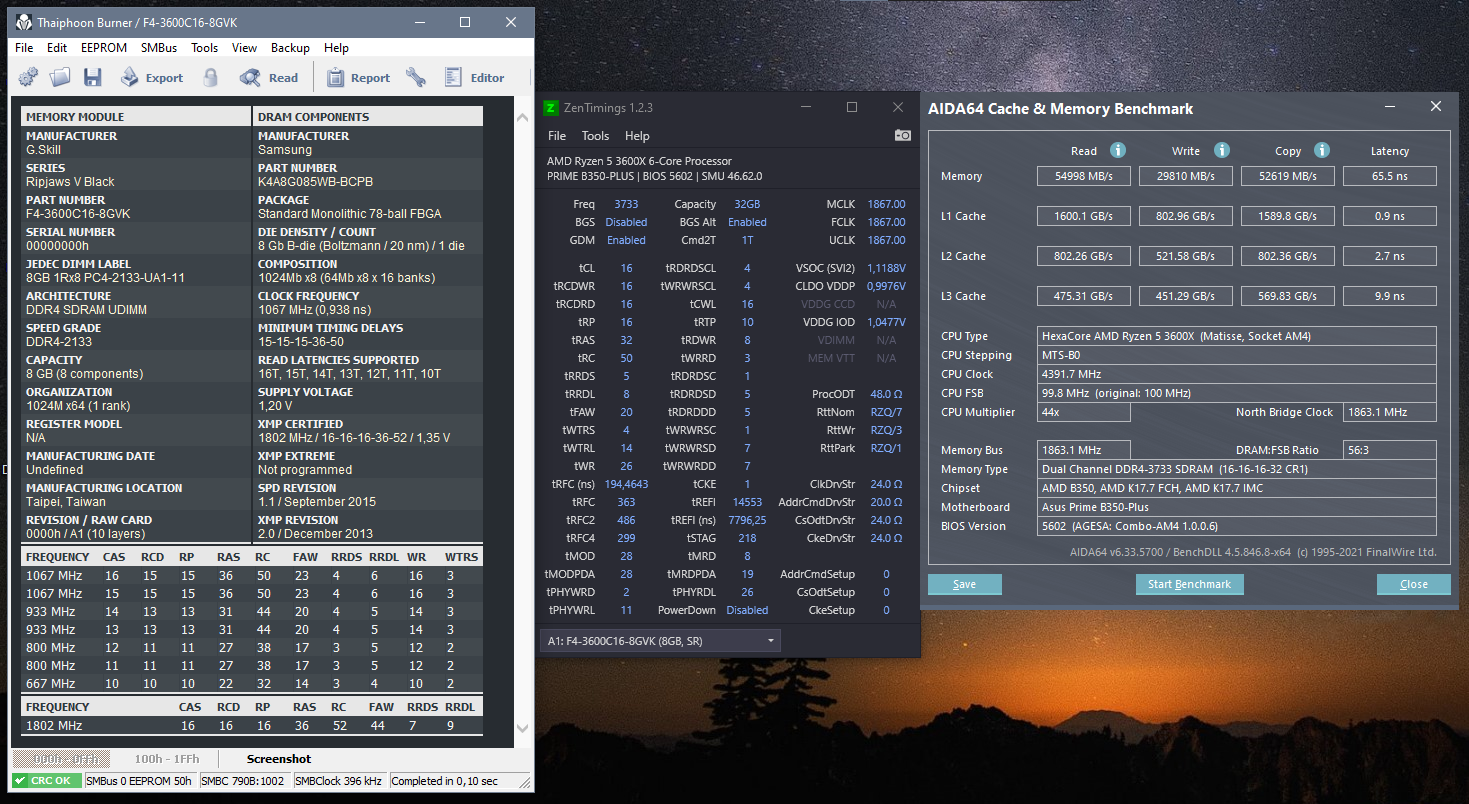Click the tRFC (ns) value 194,4643
This screenshot has width=1469, height=804.
[626, 484]
